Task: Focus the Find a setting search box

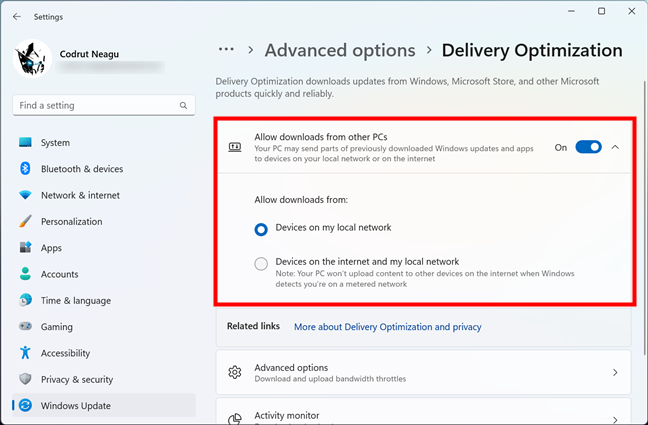Action: pyautogui.click(x=104, y=105)
